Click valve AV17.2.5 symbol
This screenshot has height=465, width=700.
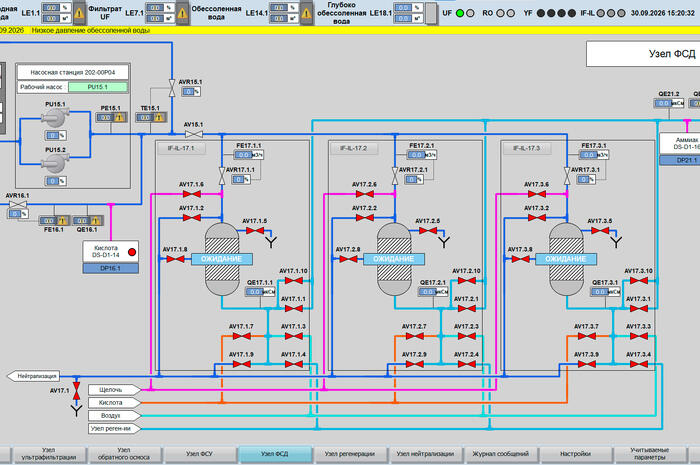[x=428, y=231]
